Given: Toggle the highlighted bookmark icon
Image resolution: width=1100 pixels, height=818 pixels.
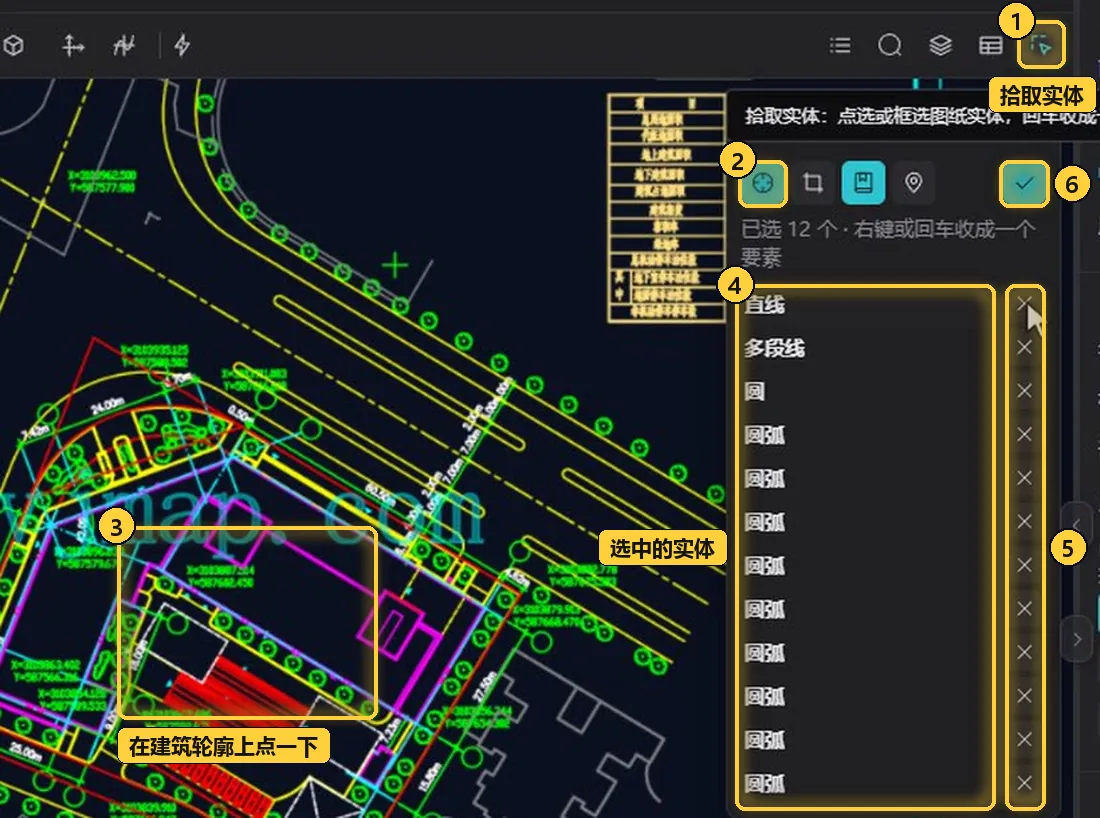Looking at the screenshot, I should (863, 183).
